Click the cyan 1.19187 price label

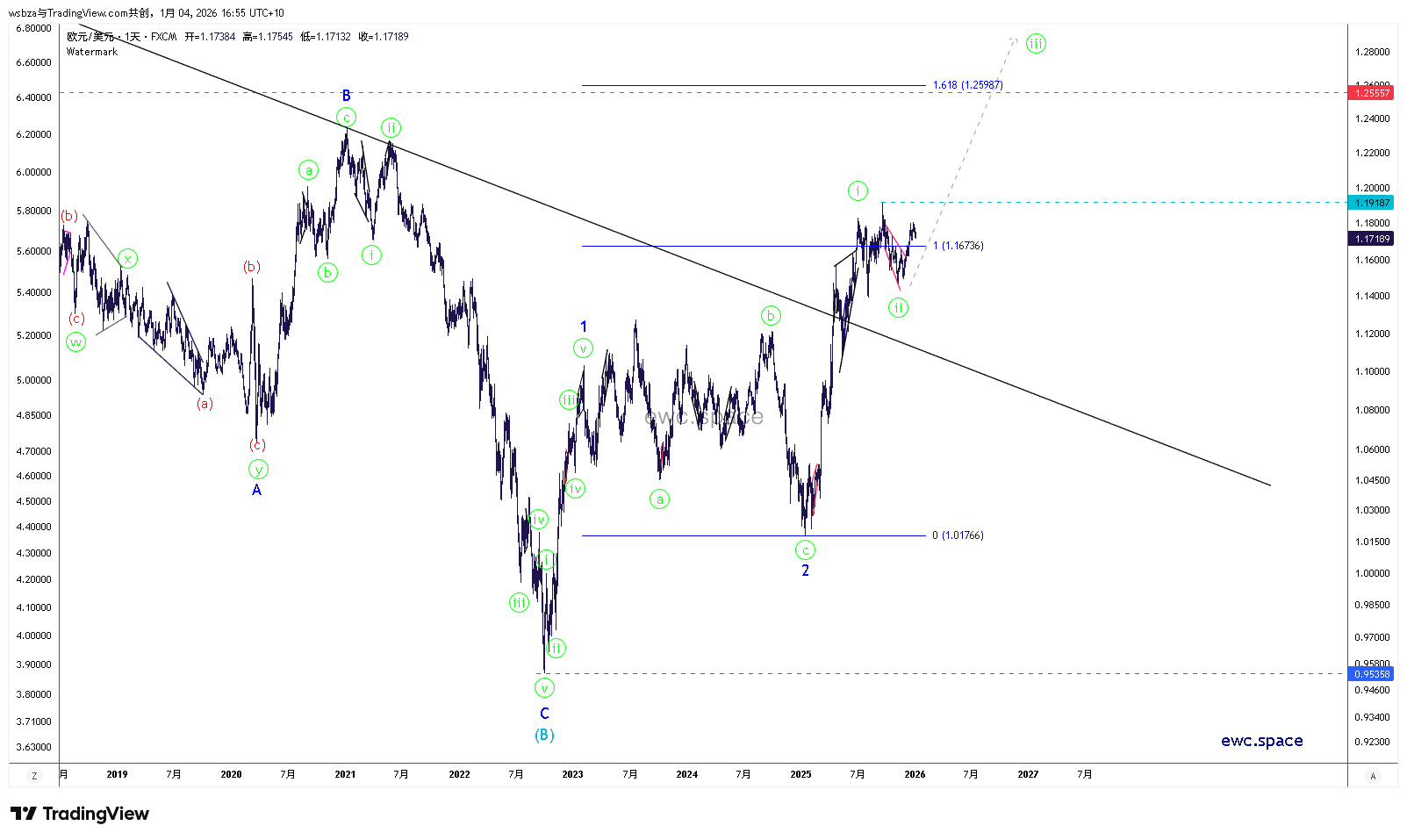point(1372,203)
